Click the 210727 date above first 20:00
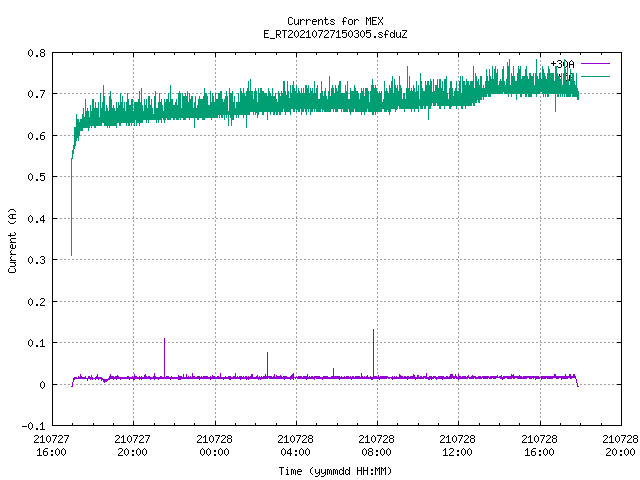The width and height of the screenshot is (640, 480). [132, 439]
